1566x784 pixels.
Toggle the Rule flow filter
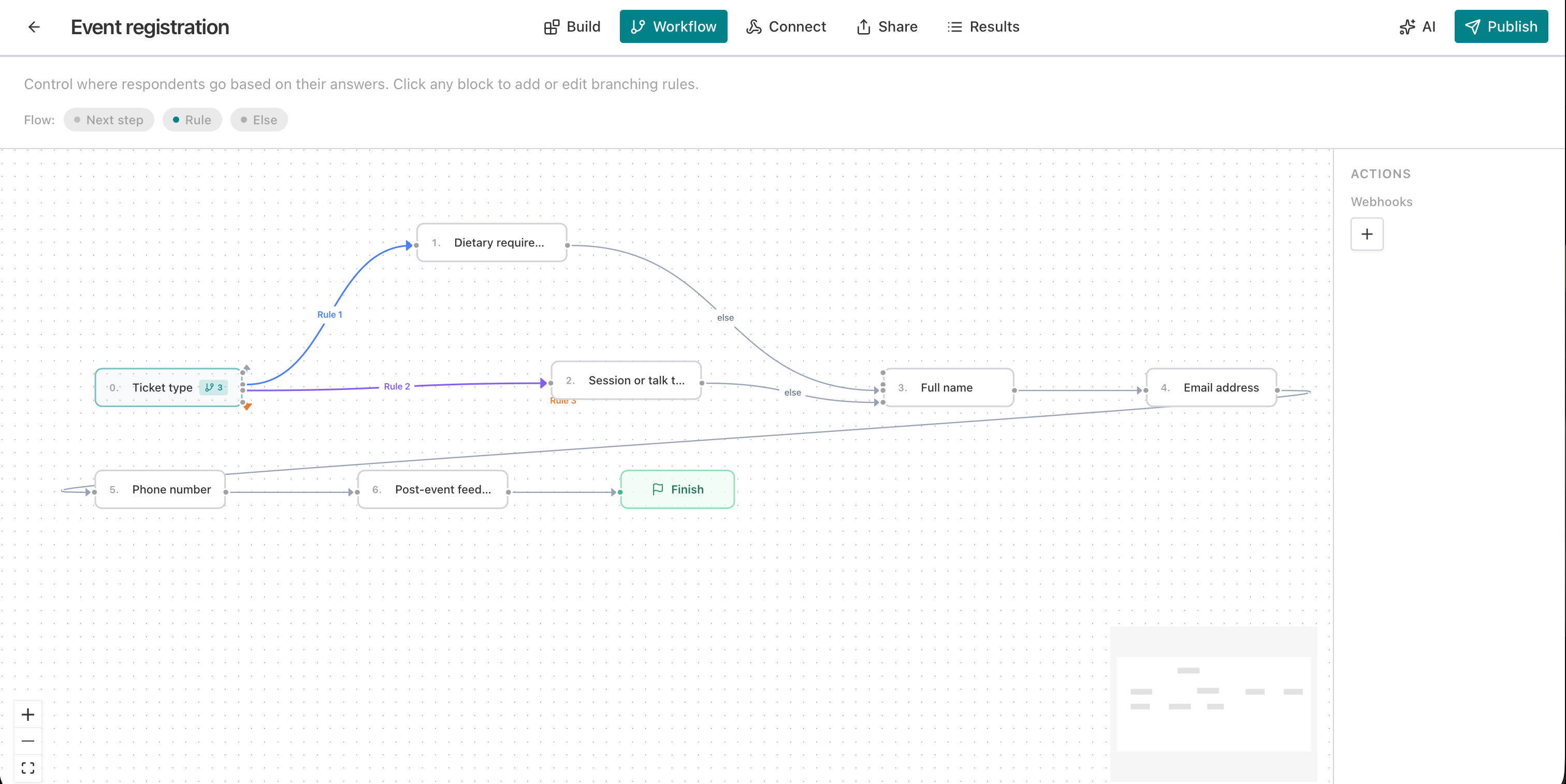coord(192,120)
